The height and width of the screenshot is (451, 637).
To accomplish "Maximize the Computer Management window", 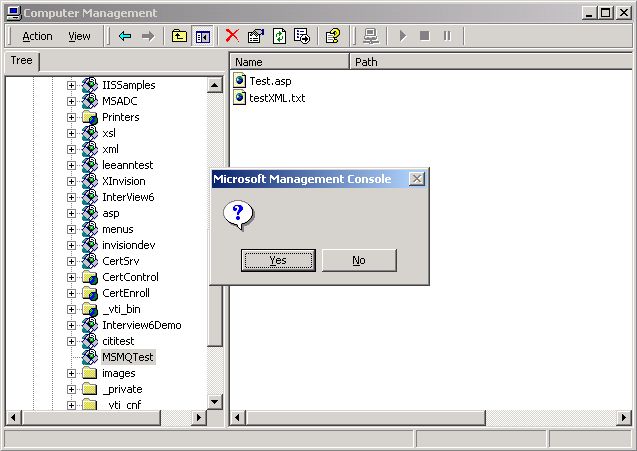I will point(605,13).
